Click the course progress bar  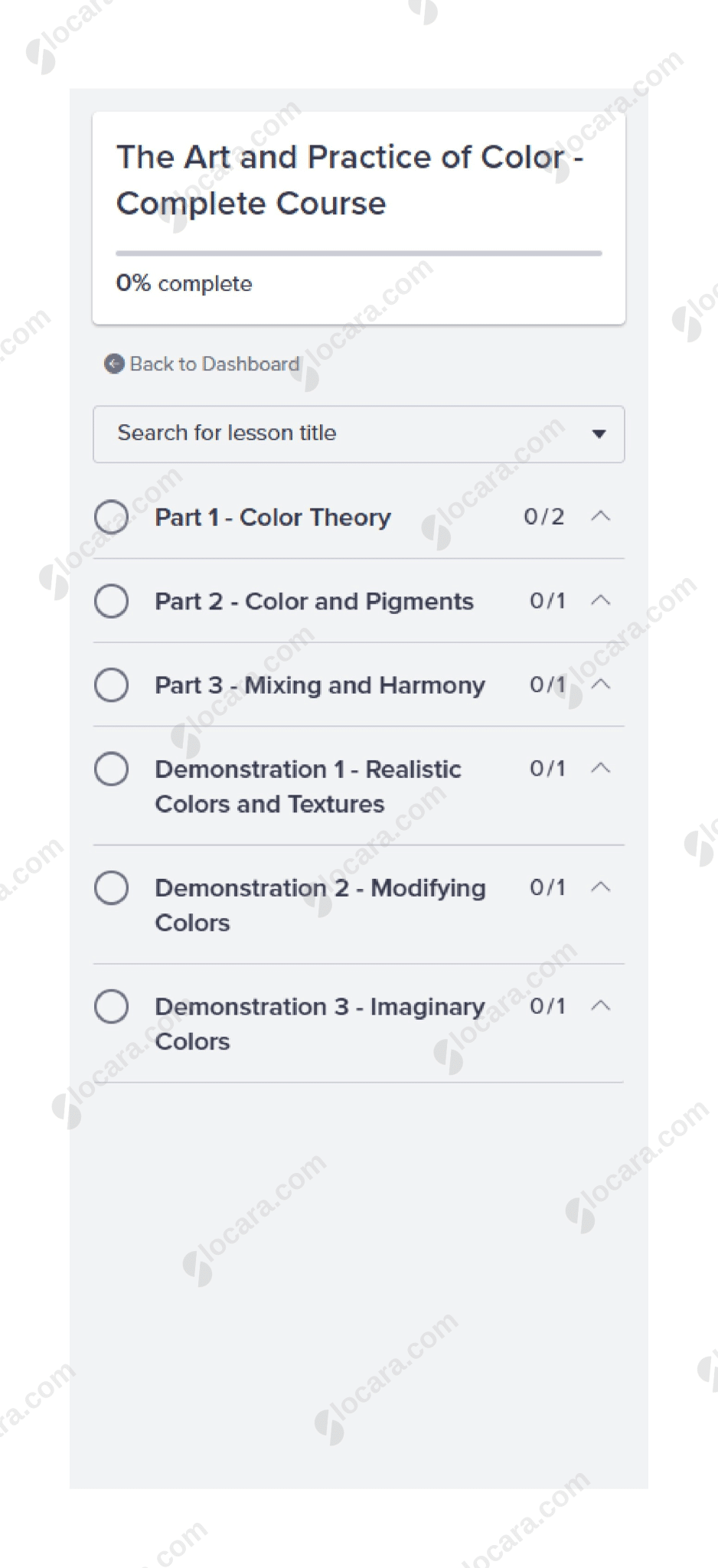358,253
